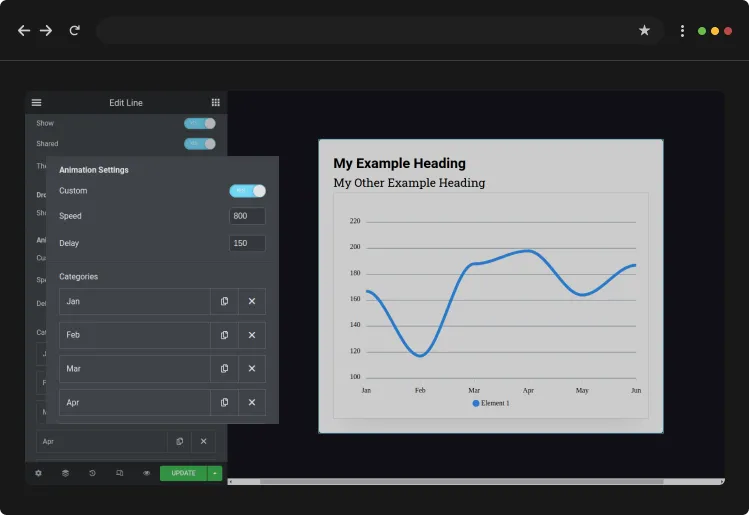749x515 pixels.
Task: Open the browser three-dot menu
Action: point(682,31)
